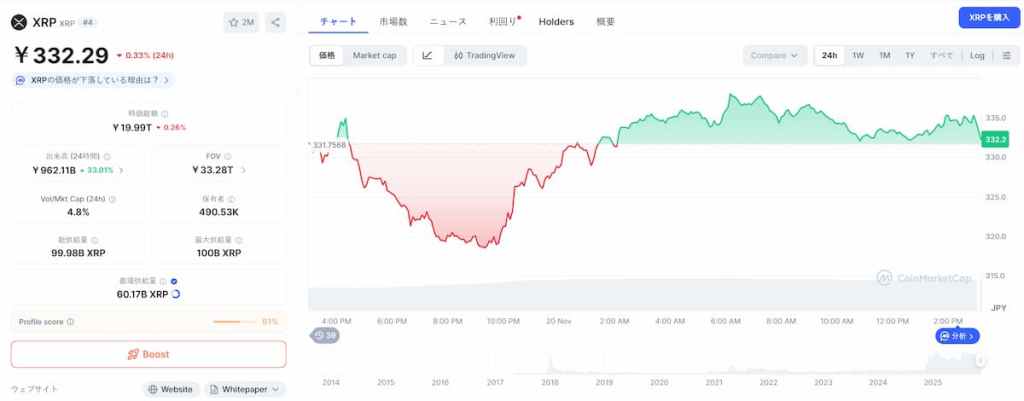
Task: Open the chart settings menu icon
Action: [1006, 56]
